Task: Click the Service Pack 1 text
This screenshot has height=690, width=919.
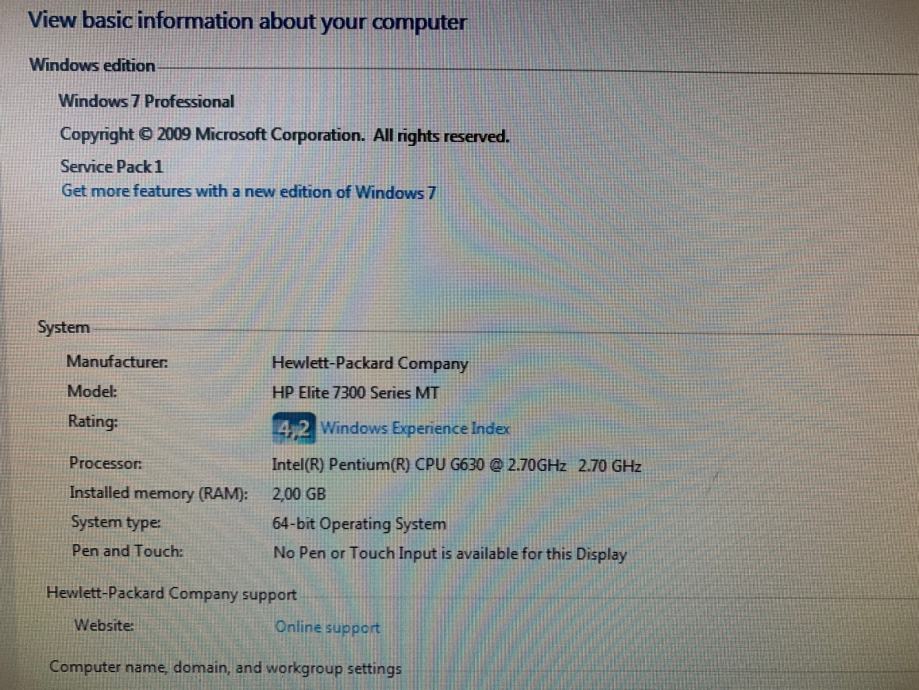Action: 111,166
